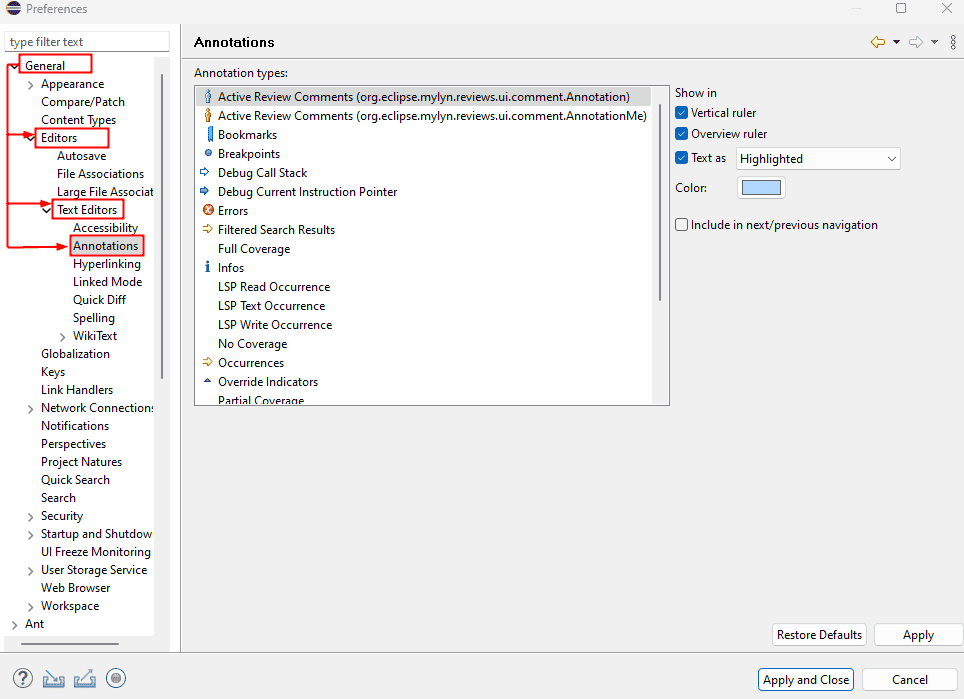This screenshot has height=699, width=964.
Task: Collapse the Text Editors tree node
Action: (x=46, y=210)
